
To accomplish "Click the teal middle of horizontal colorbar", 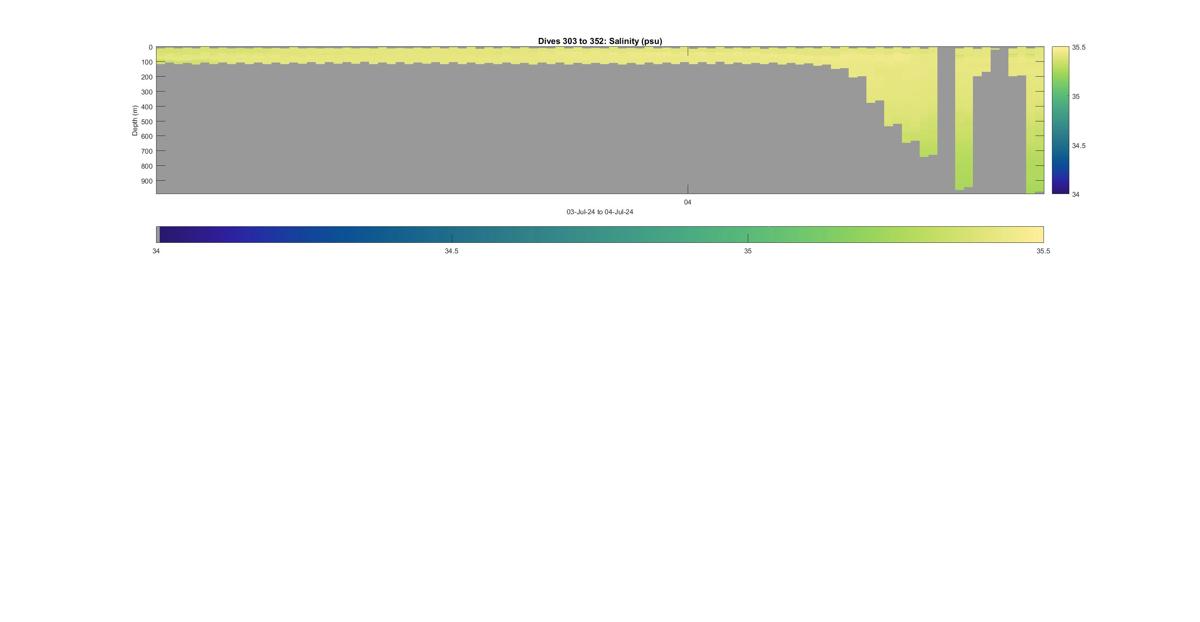I will point(600,235).
